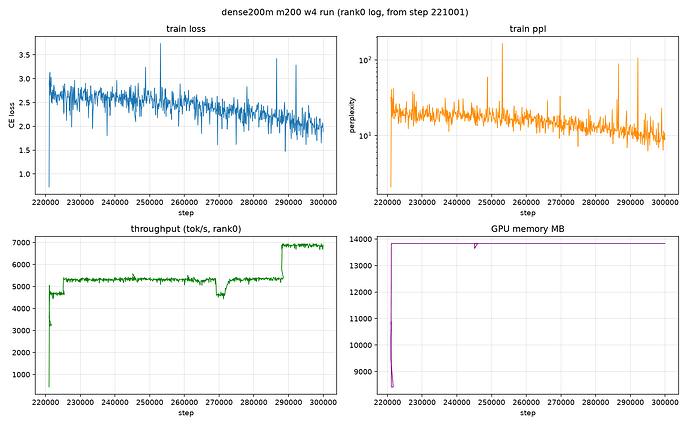Select the "train ppl" subplot title
Image resolution: width=690 pixels, height=424 pixels.
coord(528,29)
